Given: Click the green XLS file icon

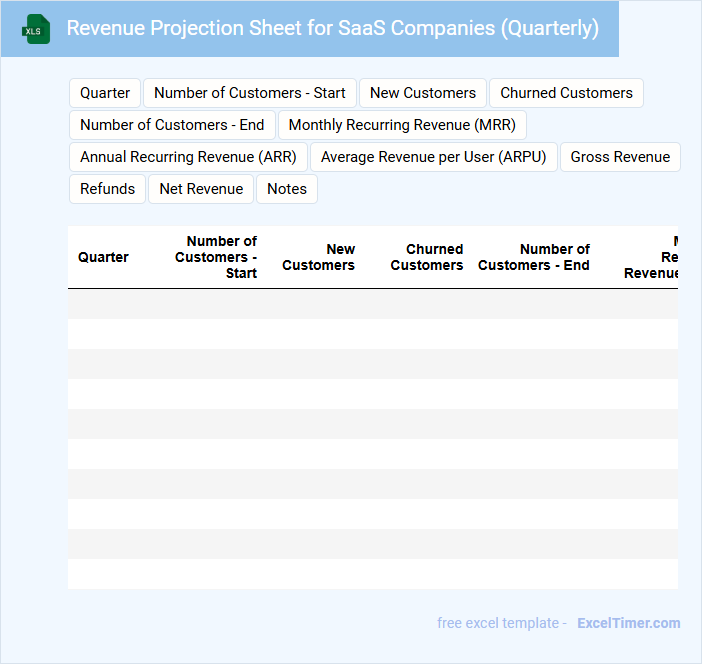Looking at the screenshot, I should tap(36, 29).
